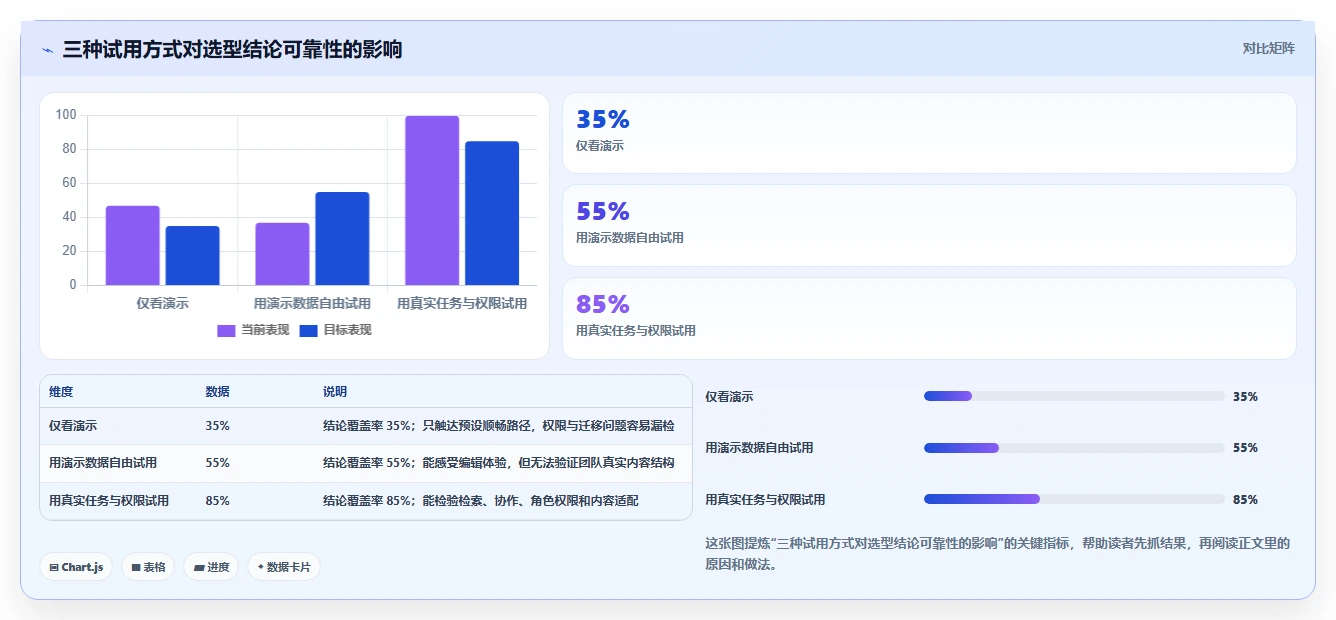This screenshot has height=620, width=1336.
Task: Click the icon beside the main title
Action: click(47, 50)
